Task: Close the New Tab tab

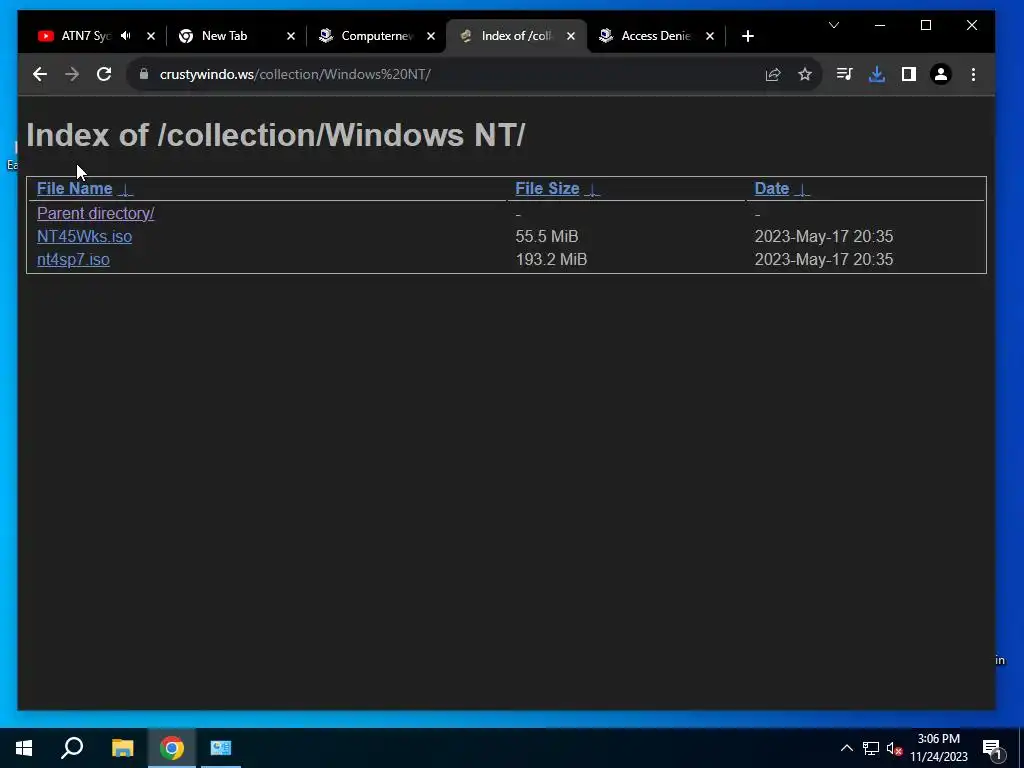Action: click(x=291, y=36)
